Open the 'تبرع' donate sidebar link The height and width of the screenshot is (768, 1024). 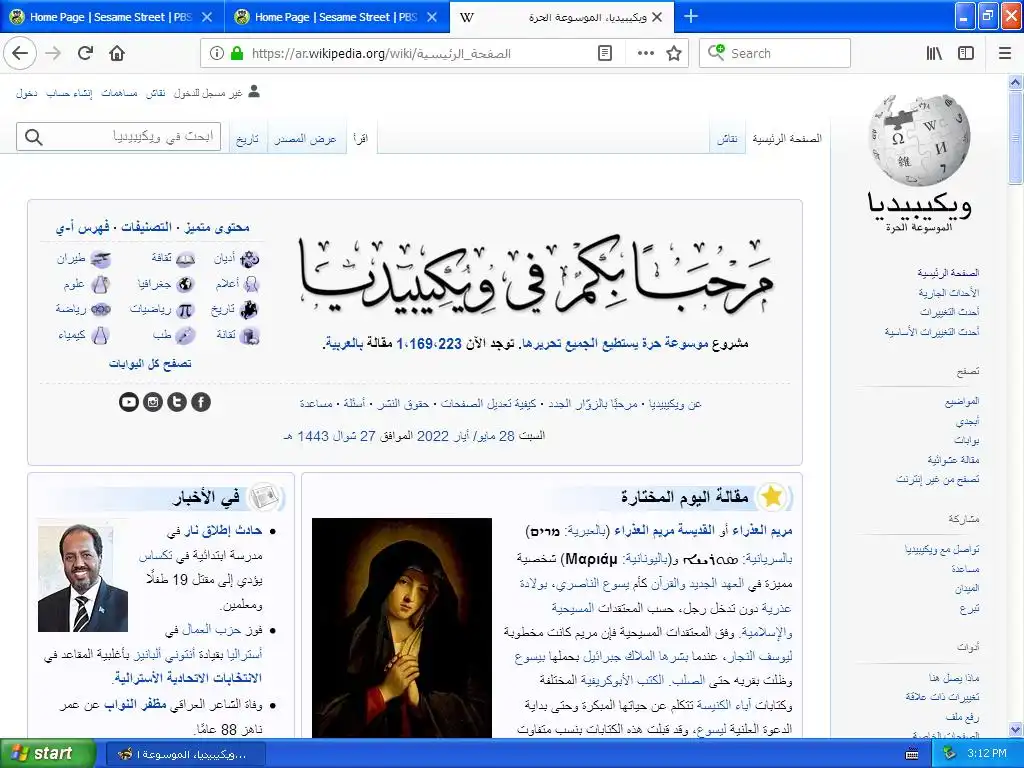pyautogui.click(x=969, y=609)
